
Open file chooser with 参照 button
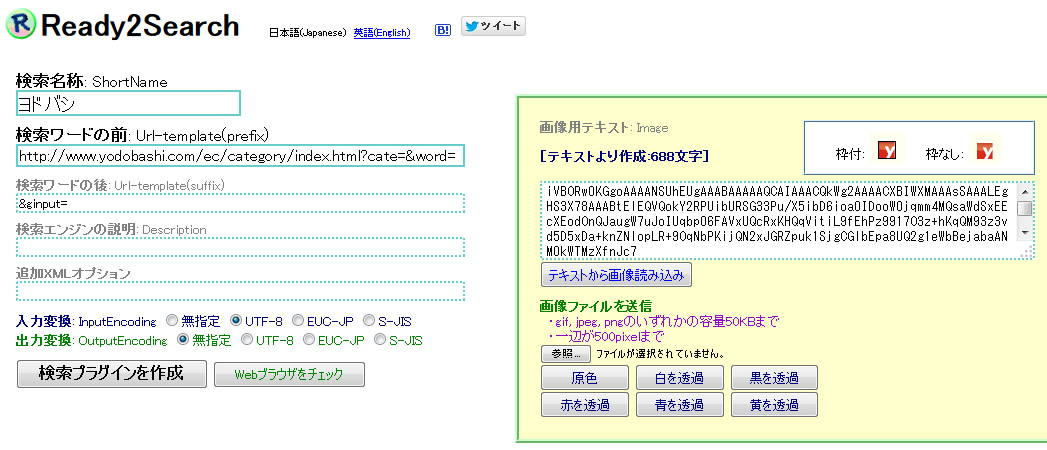[x=565, y=353]
